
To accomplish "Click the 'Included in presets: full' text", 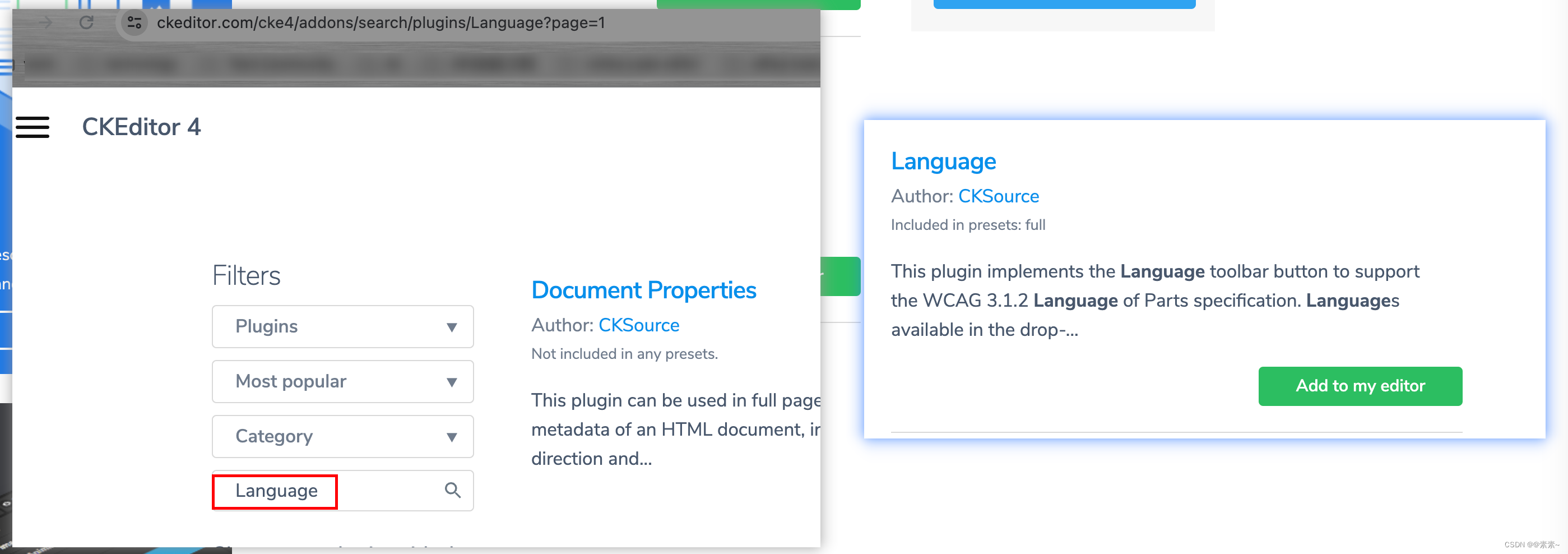I will click(968, 225).
